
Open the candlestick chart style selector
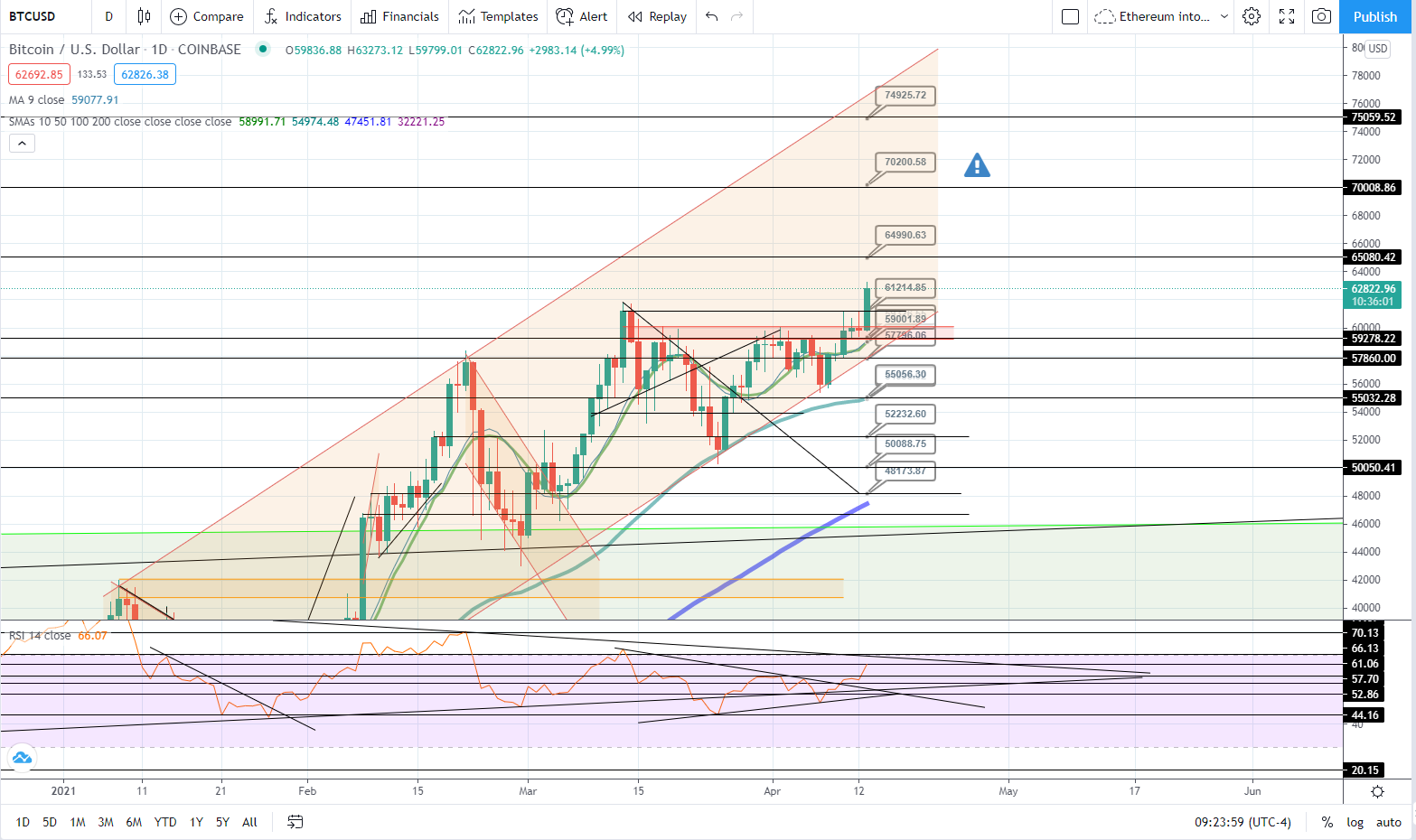pos(144,16)
